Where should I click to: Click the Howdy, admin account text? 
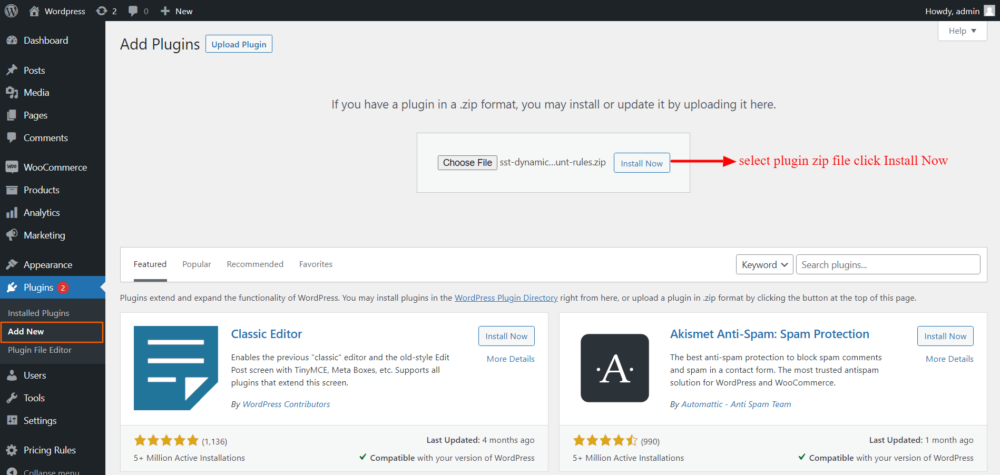pyautogui.click(x=952, y=11)
